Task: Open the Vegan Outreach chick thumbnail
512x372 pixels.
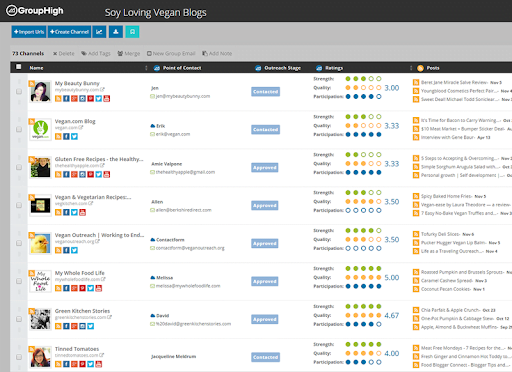Action: coord(40,243)
